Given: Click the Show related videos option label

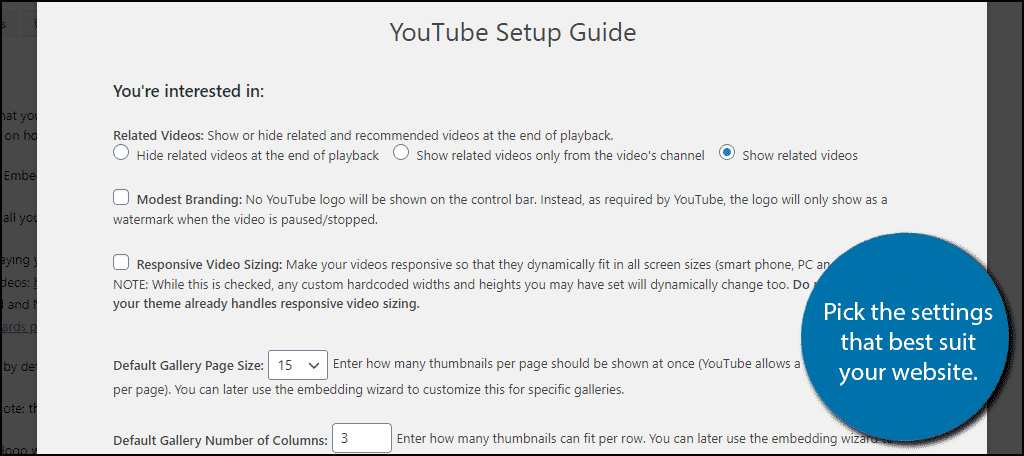Looking at the screenshot, I should pos(800,156).
